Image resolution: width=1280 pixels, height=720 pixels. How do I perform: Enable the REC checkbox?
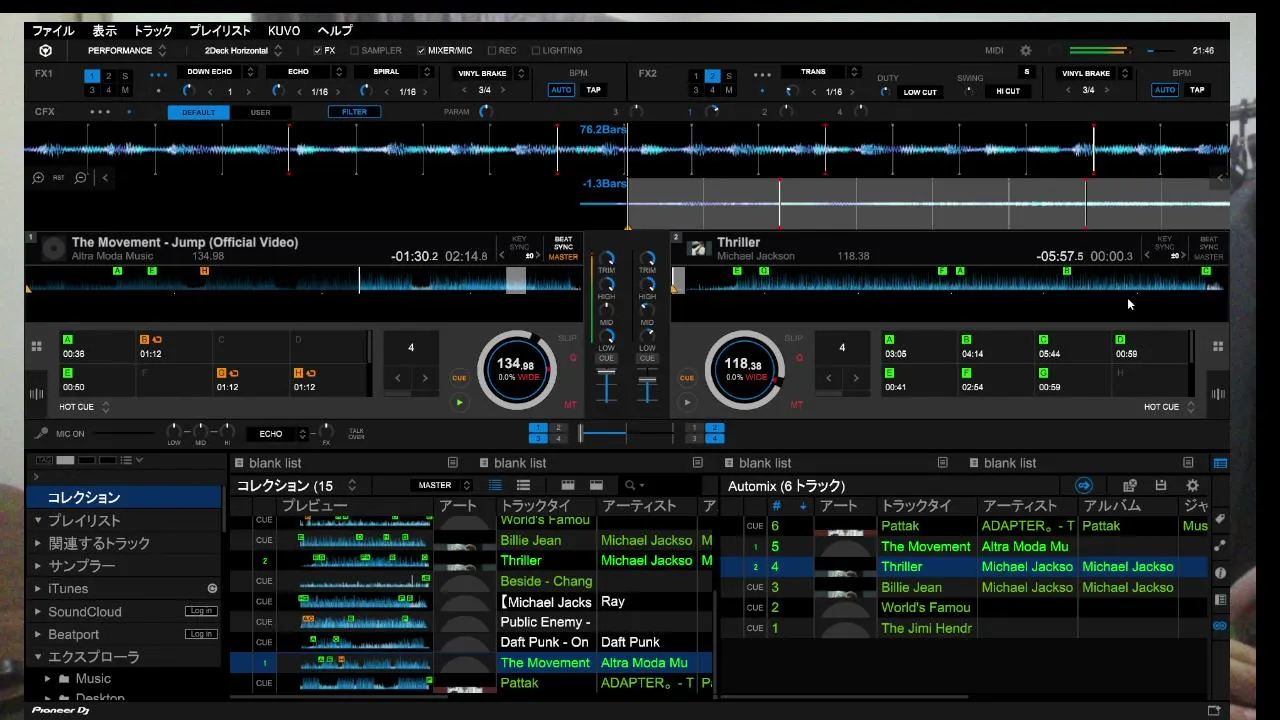coord(492,51)
